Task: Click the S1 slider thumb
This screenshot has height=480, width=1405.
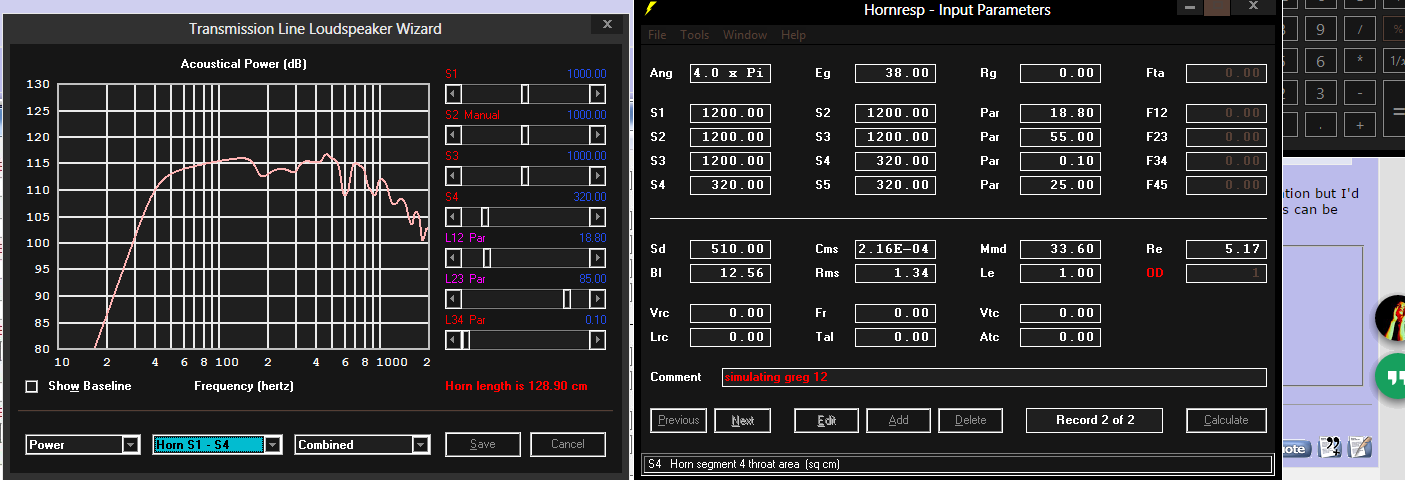Action: tap(525, 93)
